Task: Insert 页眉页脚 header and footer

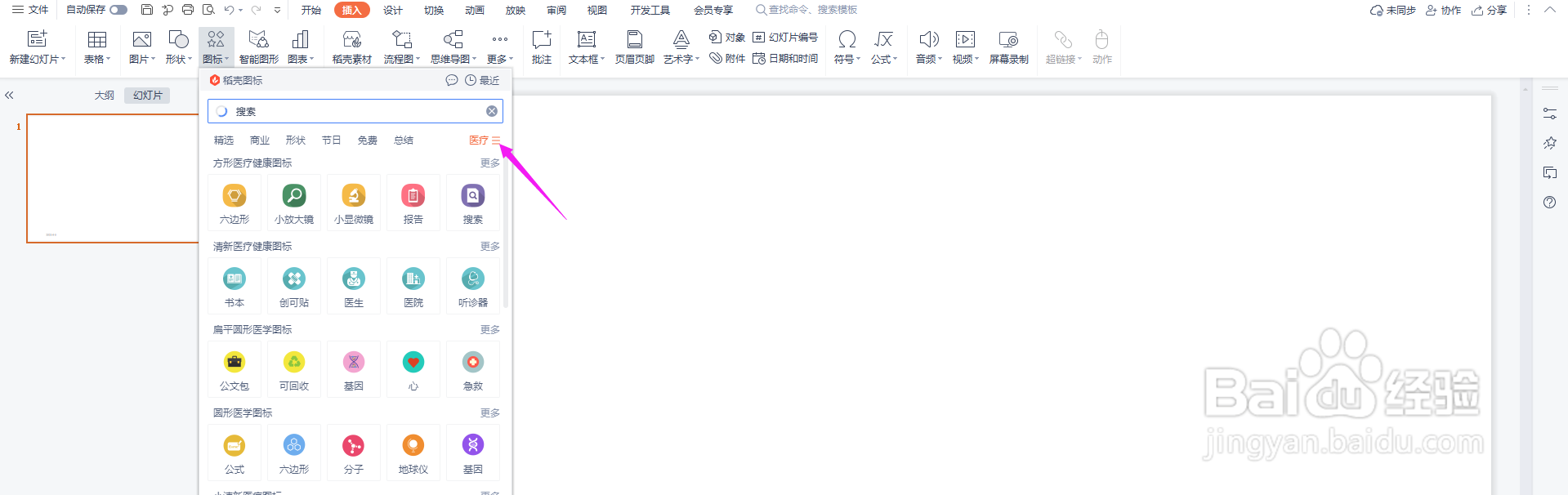Action: 635,47
